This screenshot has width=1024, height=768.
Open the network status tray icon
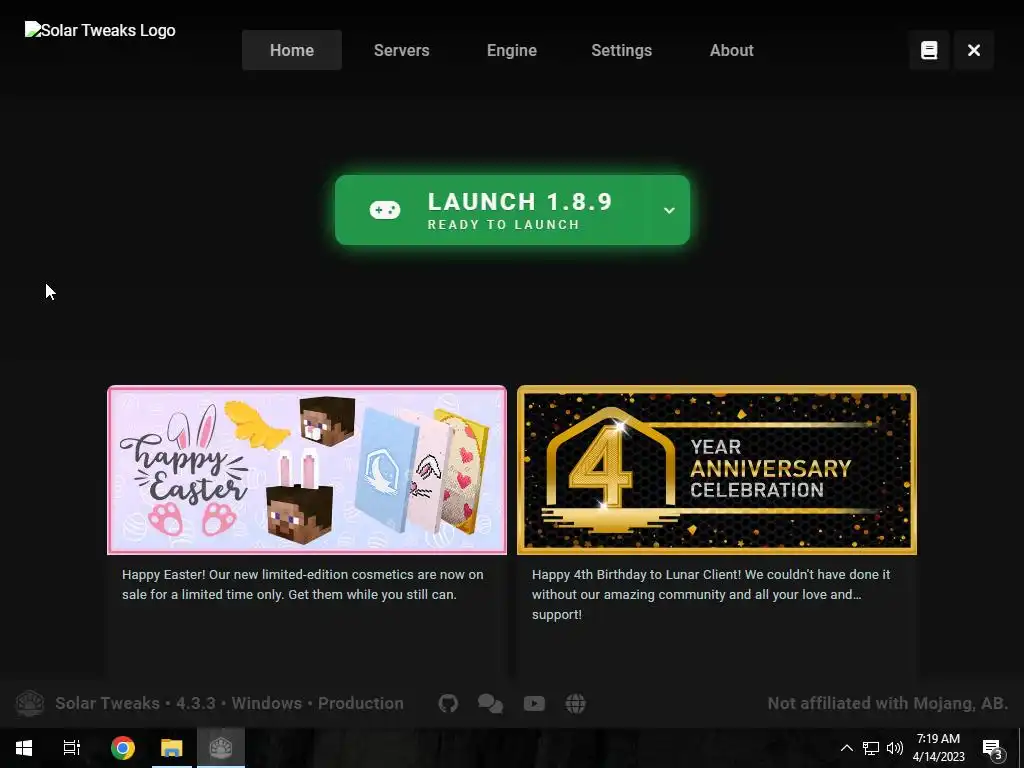click(x=871, y=748)
